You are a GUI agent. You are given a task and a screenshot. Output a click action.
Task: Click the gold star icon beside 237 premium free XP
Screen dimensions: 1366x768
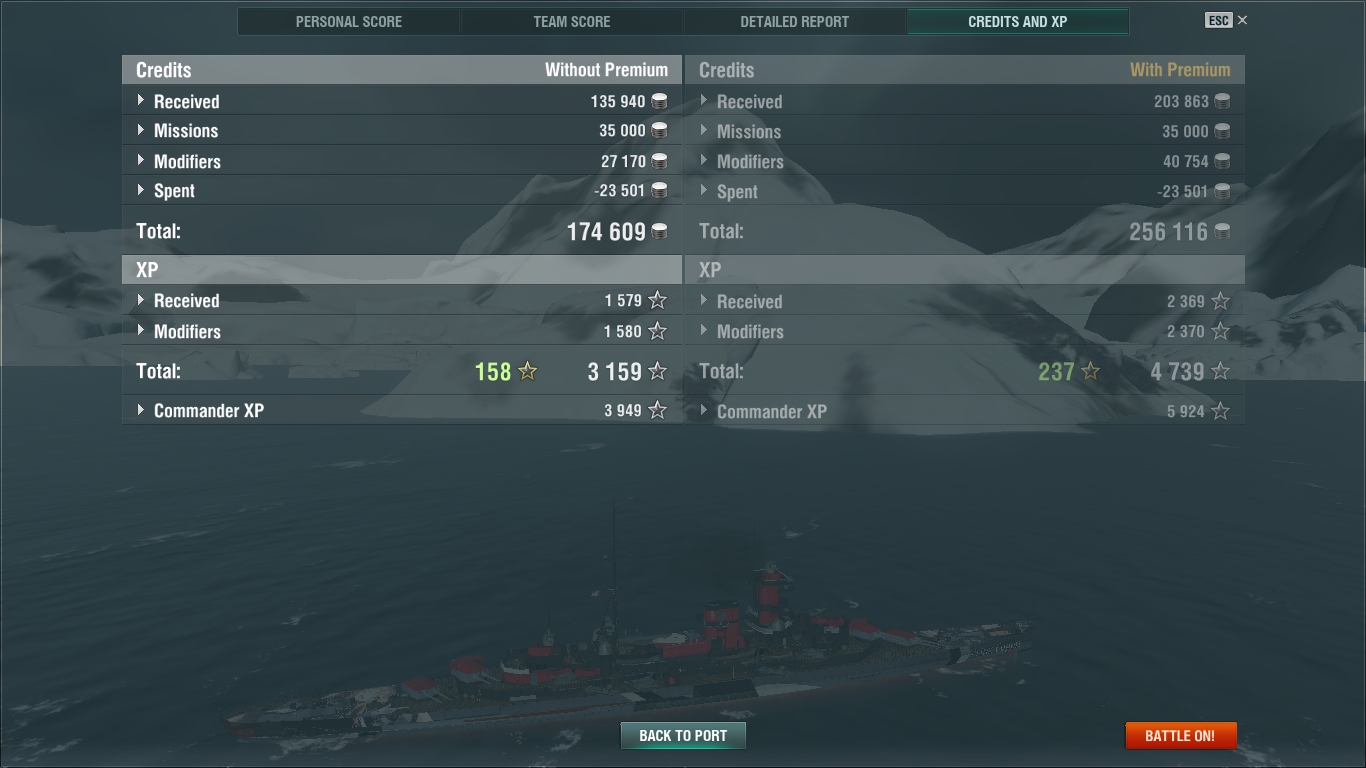tap(1091, 371)
